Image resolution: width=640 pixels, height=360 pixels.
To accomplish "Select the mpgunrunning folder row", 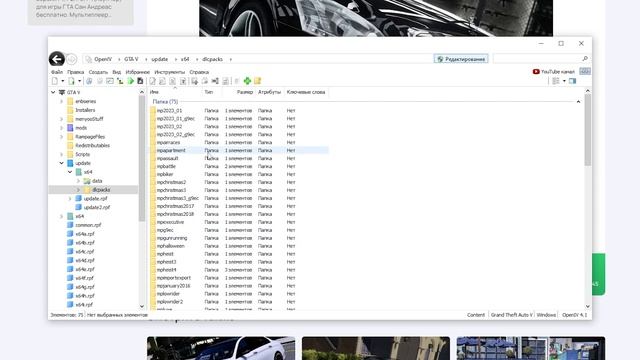I will (239, 238).
